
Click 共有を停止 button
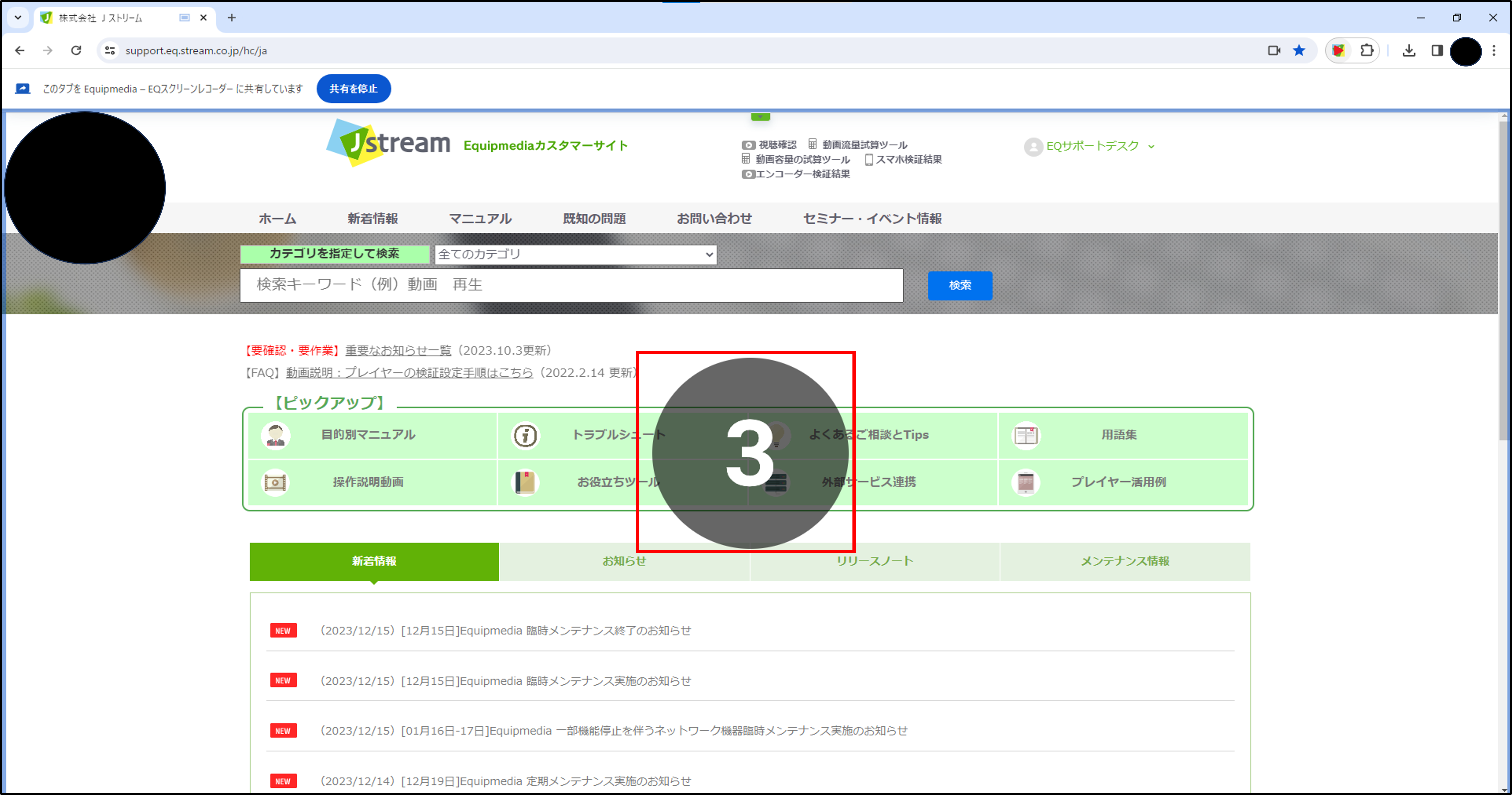[353, 89]
